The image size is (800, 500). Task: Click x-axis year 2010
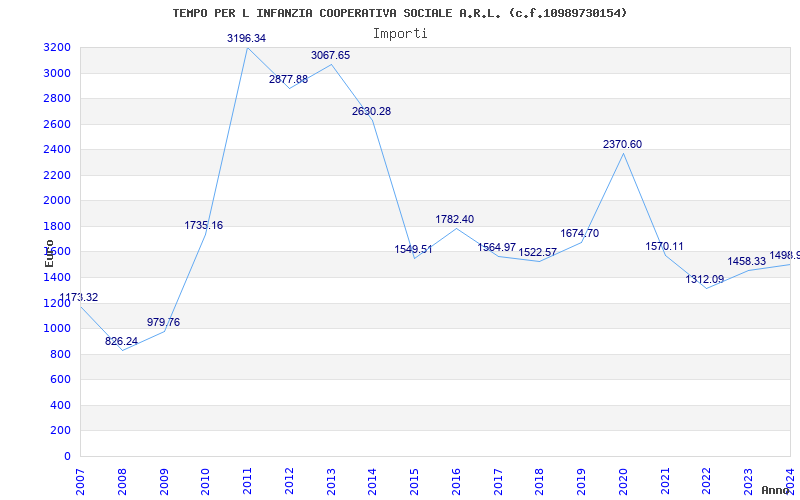(206, 482)
